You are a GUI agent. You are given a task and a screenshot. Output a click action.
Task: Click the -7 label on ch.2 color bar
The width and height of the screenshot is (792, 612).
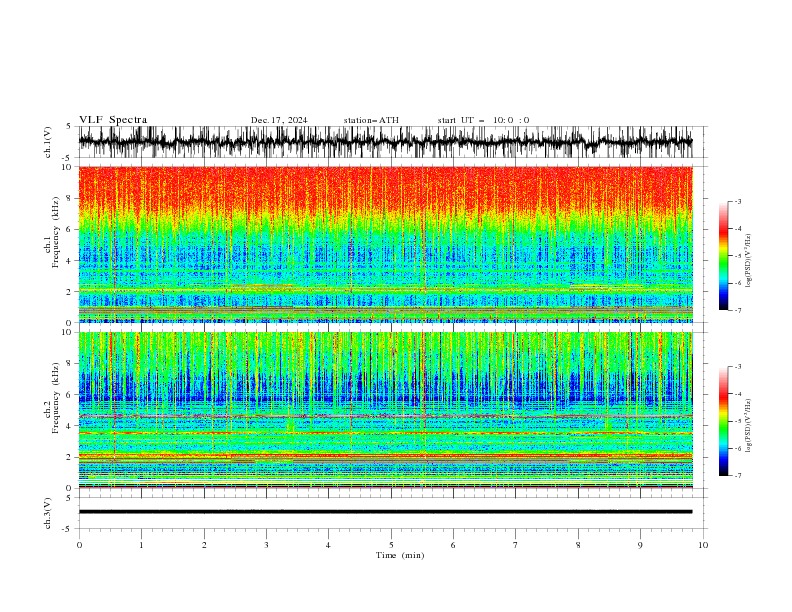(737, 476)
